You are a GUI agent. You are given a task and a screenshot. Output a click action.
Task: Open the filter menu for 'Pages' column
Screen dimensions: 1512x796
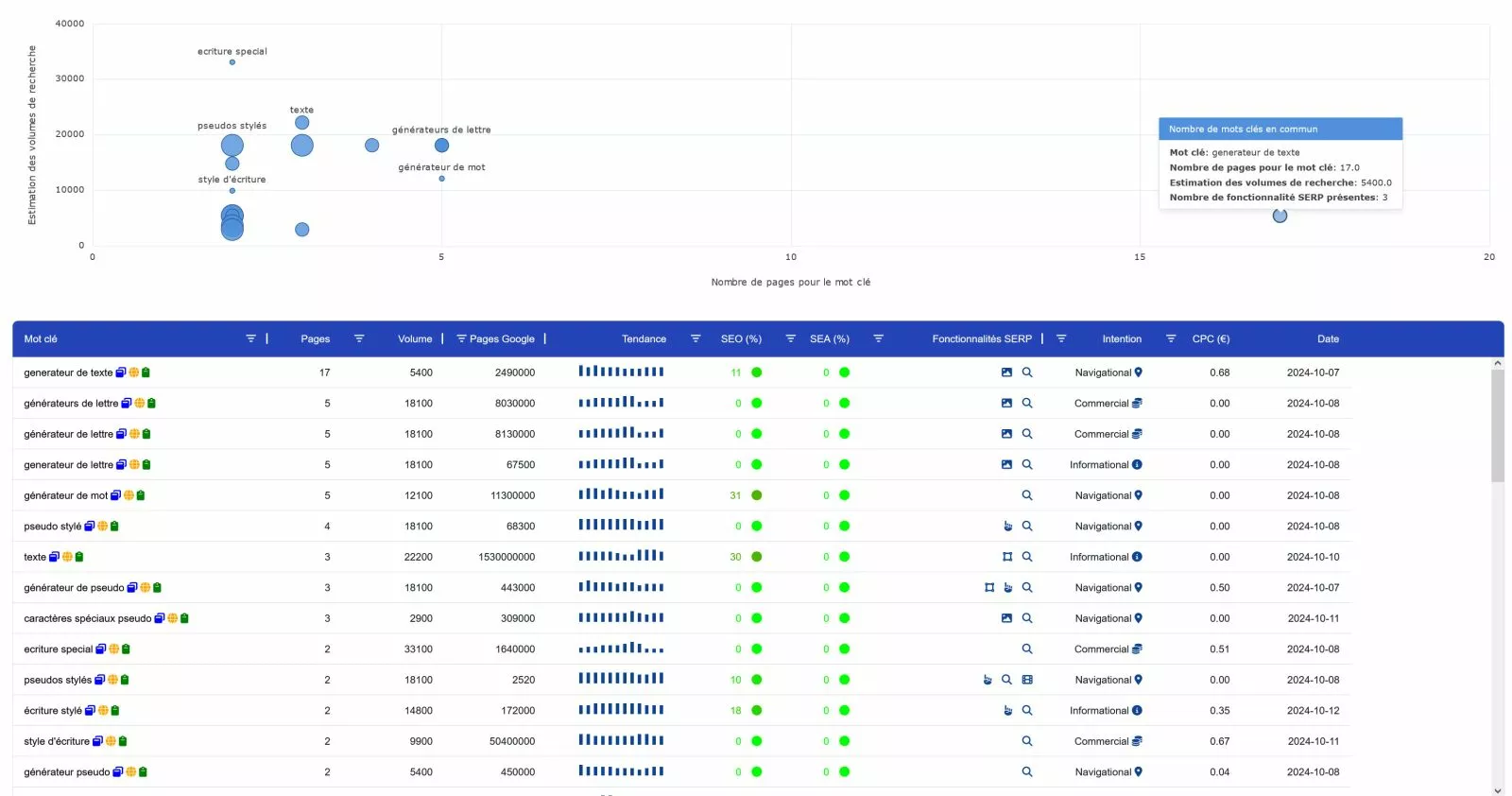[x=359, y=338]
